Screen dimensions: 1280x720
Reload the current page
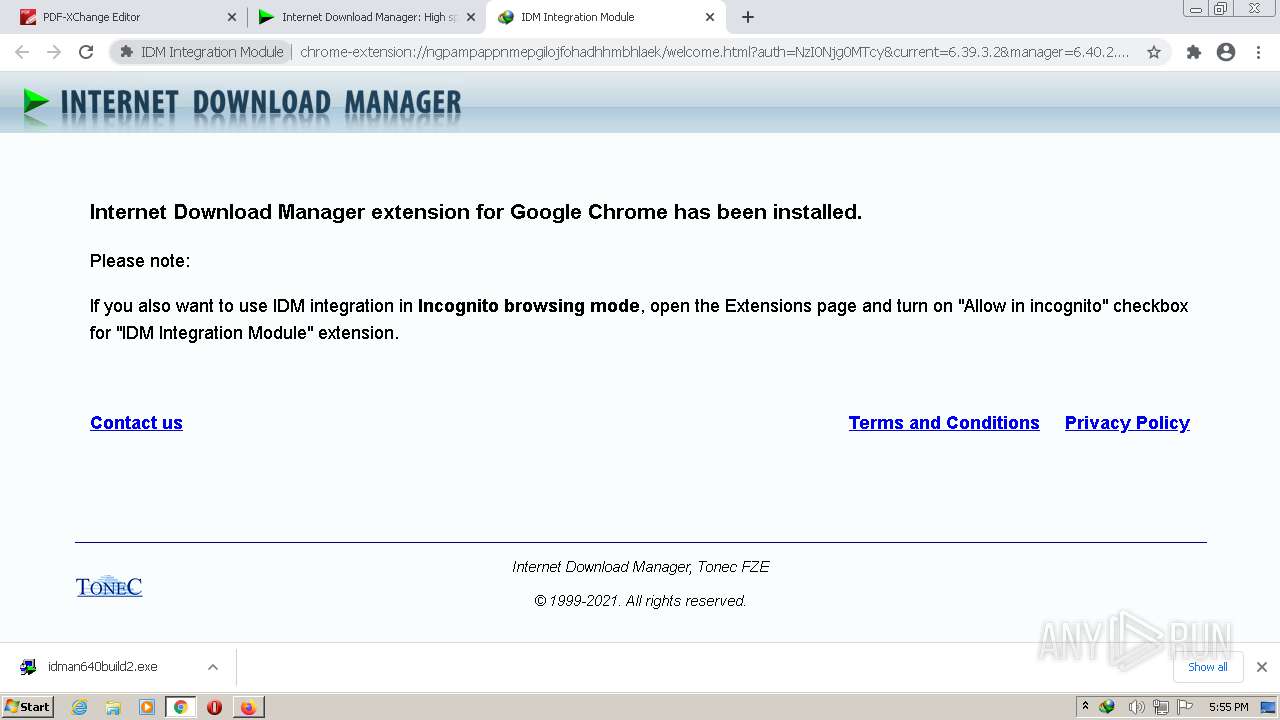86,52
